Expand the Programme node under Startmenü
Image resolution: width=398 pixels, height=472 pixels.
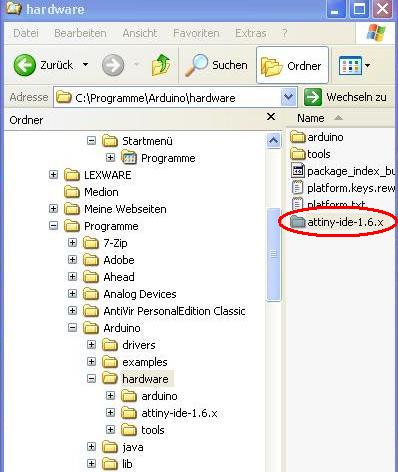click(x=110, y=158)
